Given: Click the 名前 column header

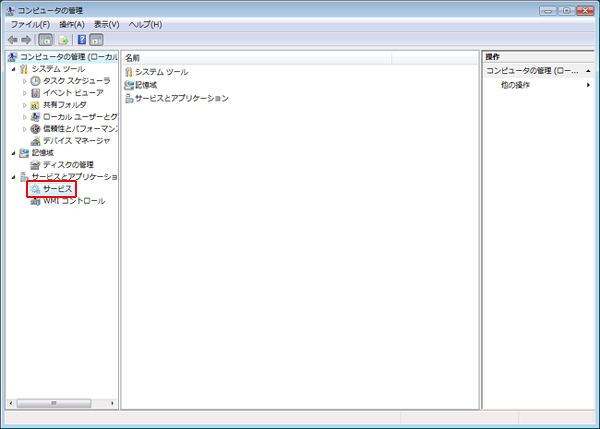Looking at the screenshot, I should coord(257,58).
